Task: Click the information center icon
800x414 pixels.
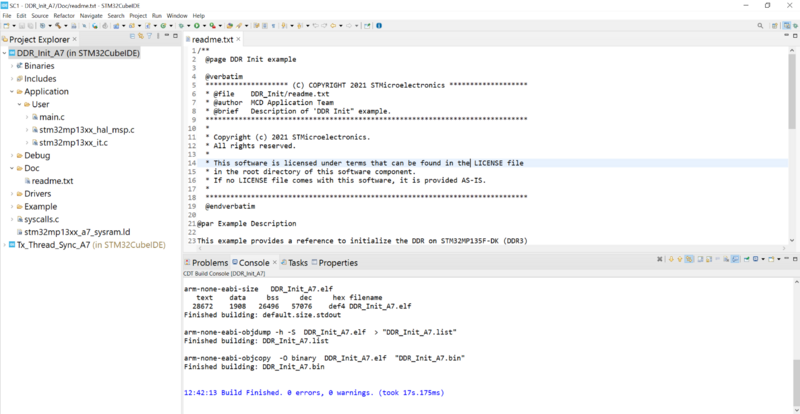Action: [379, 26]
